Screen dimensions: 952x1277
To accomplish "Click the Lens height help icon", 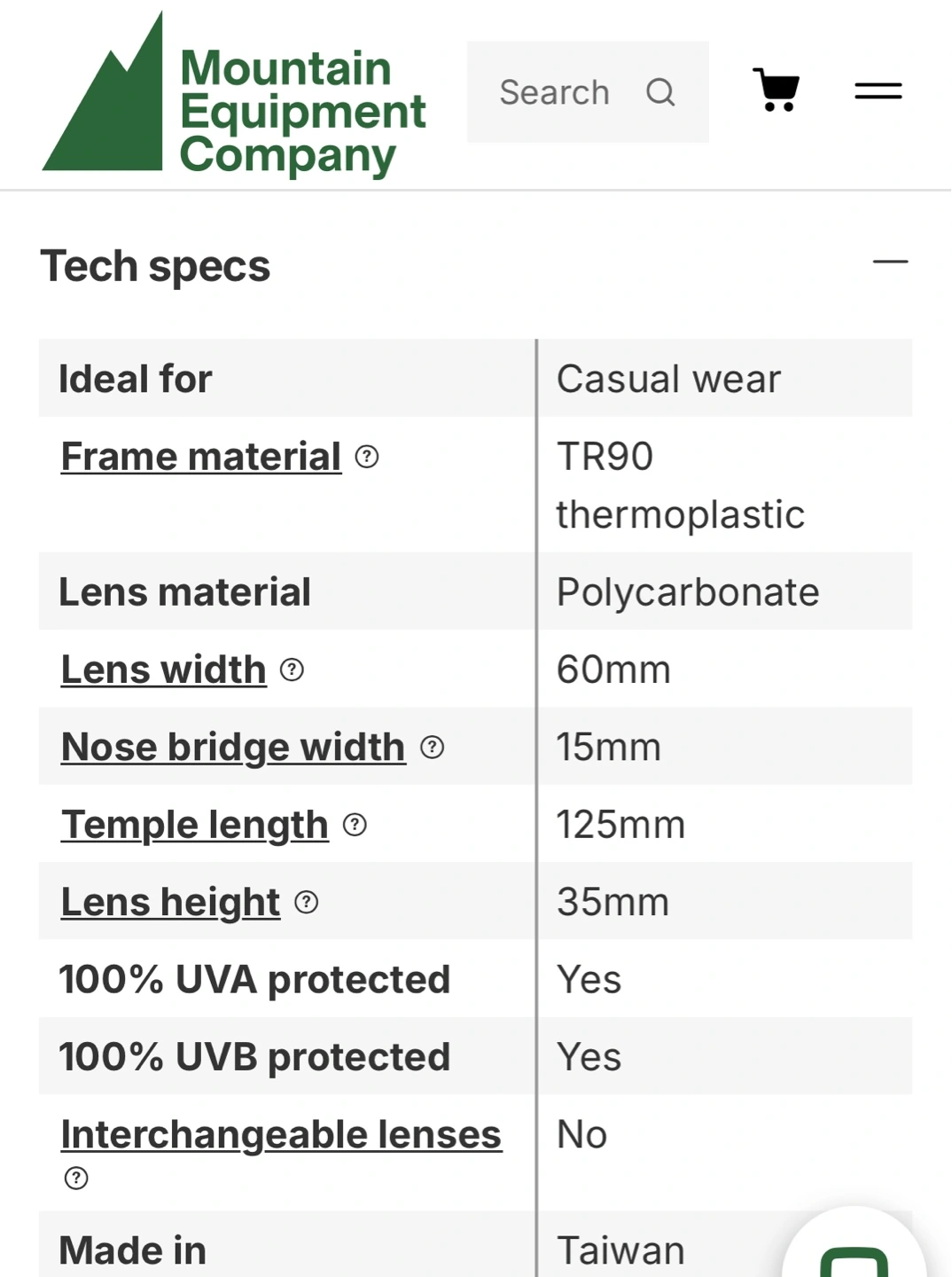I will (306, 903).
